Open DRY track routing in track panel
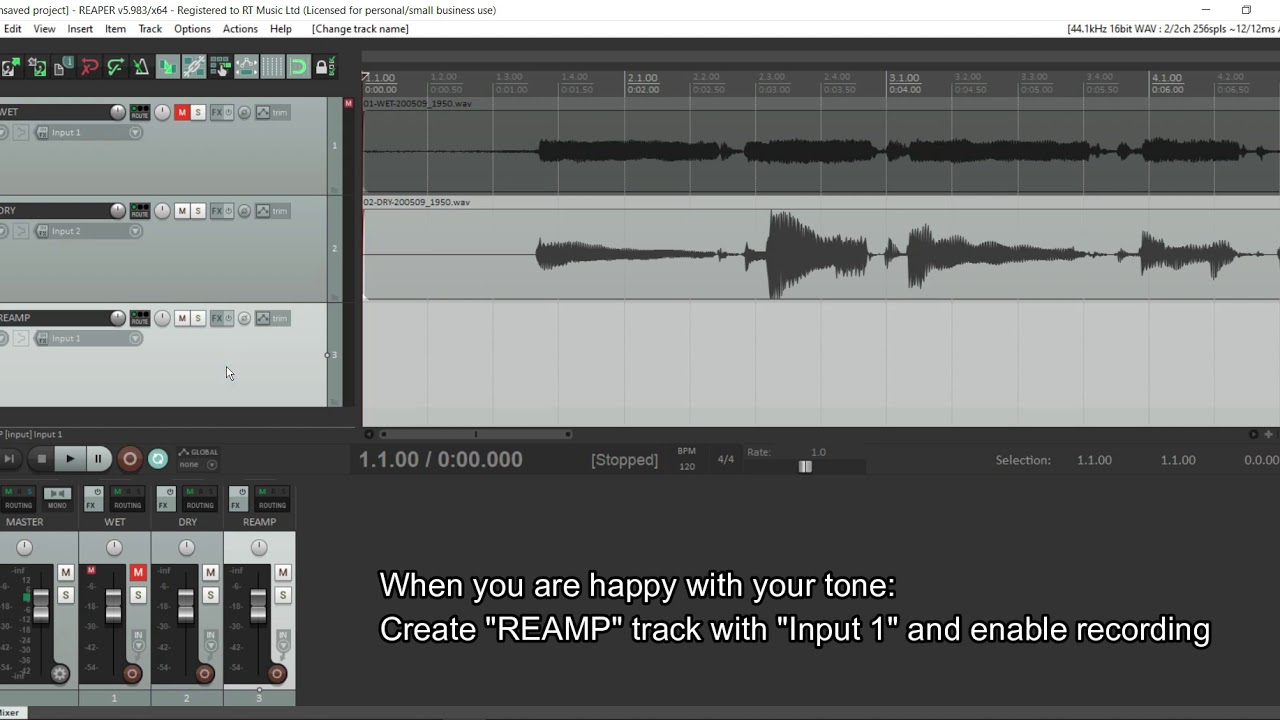Screen dimensions: 1280x720 (x=139, y=211)
